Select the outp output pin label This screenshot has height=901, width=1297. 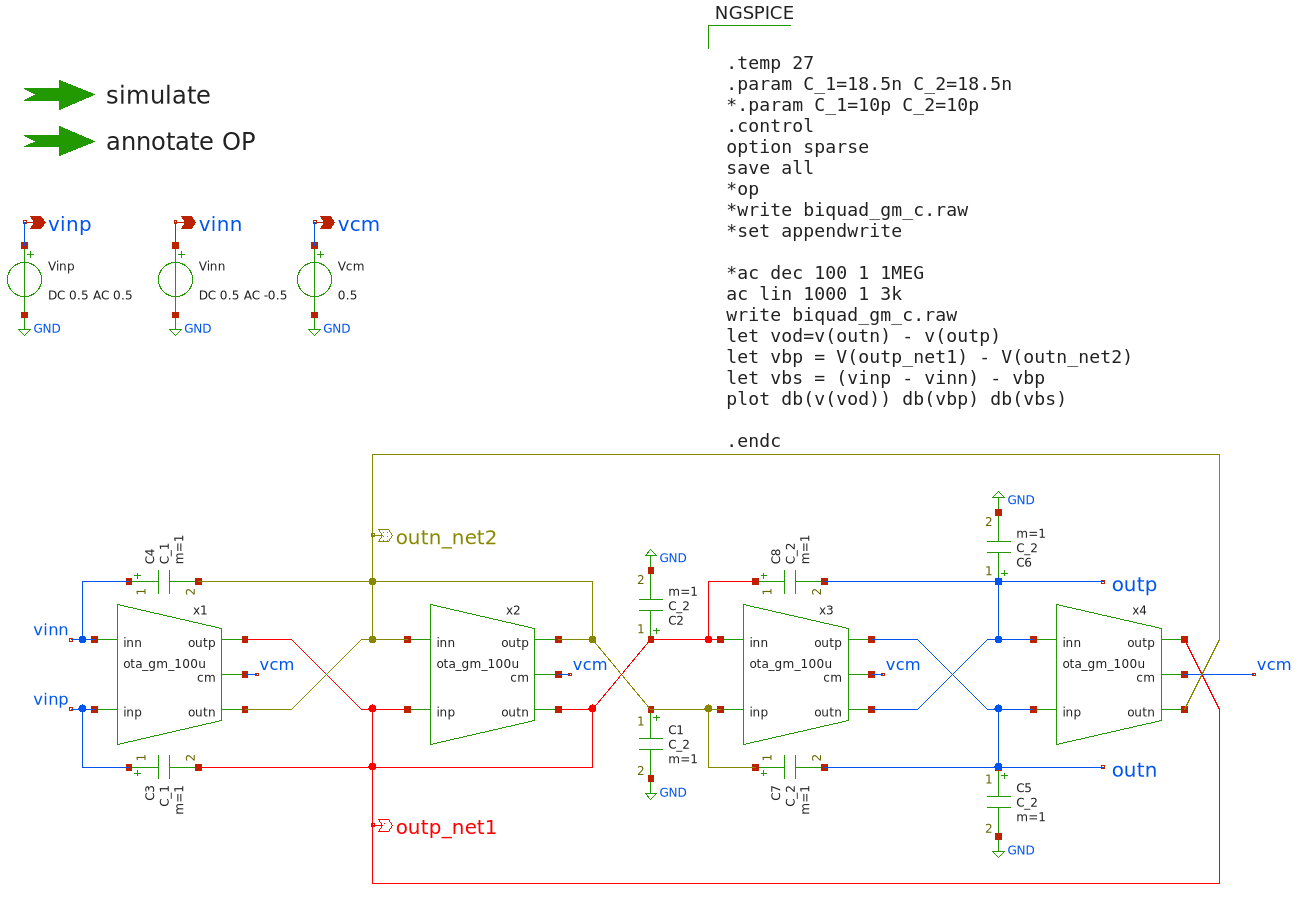[x=1133, y=584]
